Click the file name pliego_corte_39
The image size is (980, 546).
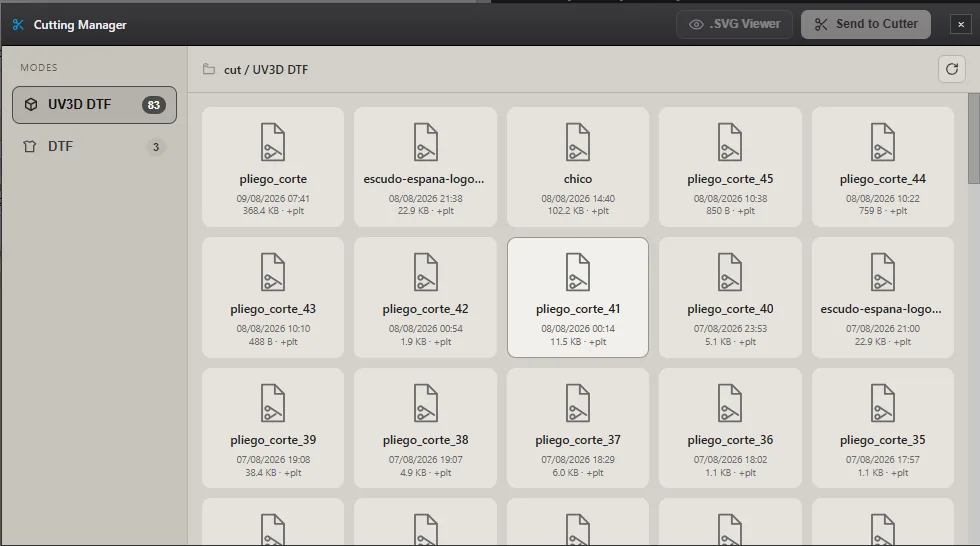[273, 440]
